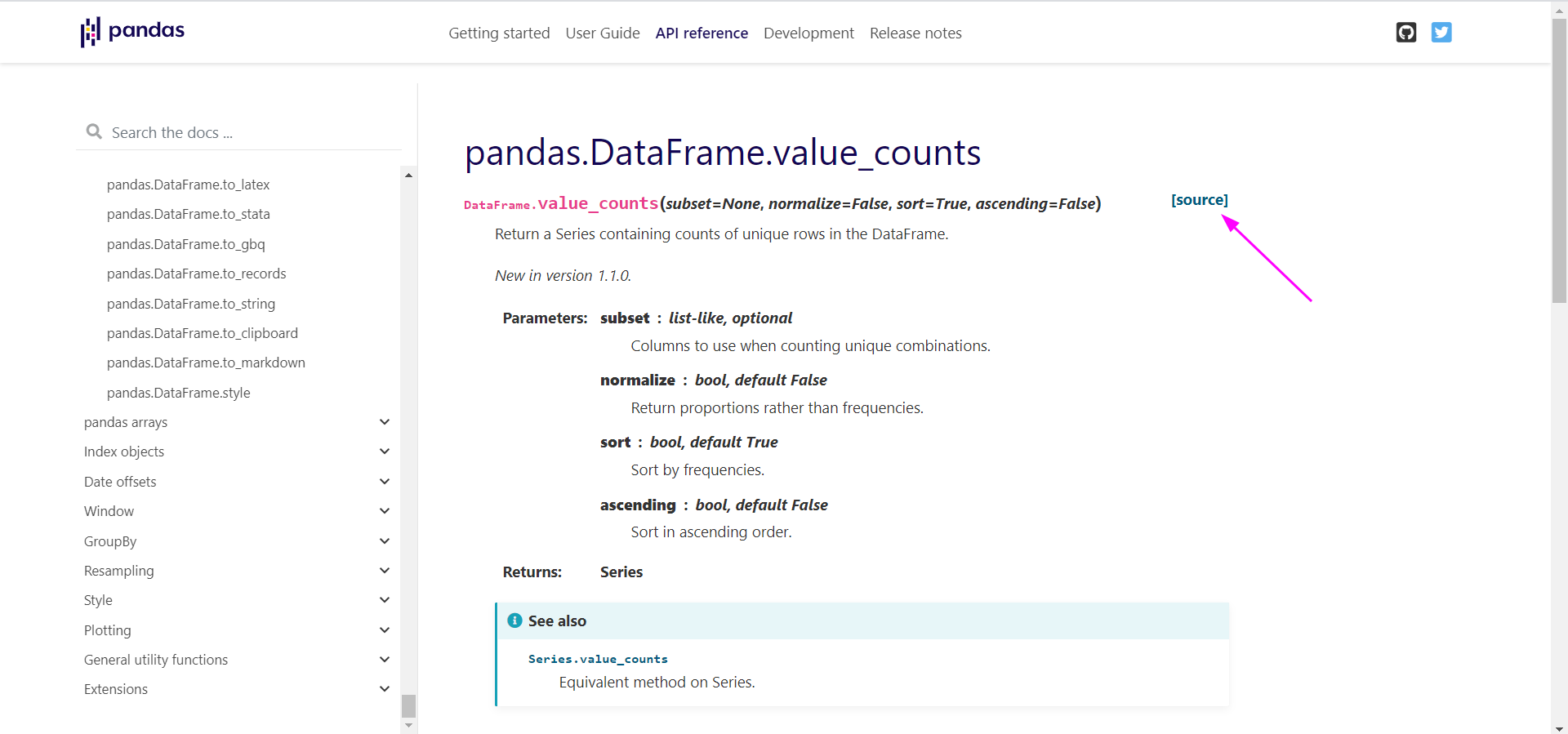The height and width of the screenshot is (734, 1568).
Task: Open pandas.DataFrame.to_latex in sidebar
Action: (x=188, y=185)
